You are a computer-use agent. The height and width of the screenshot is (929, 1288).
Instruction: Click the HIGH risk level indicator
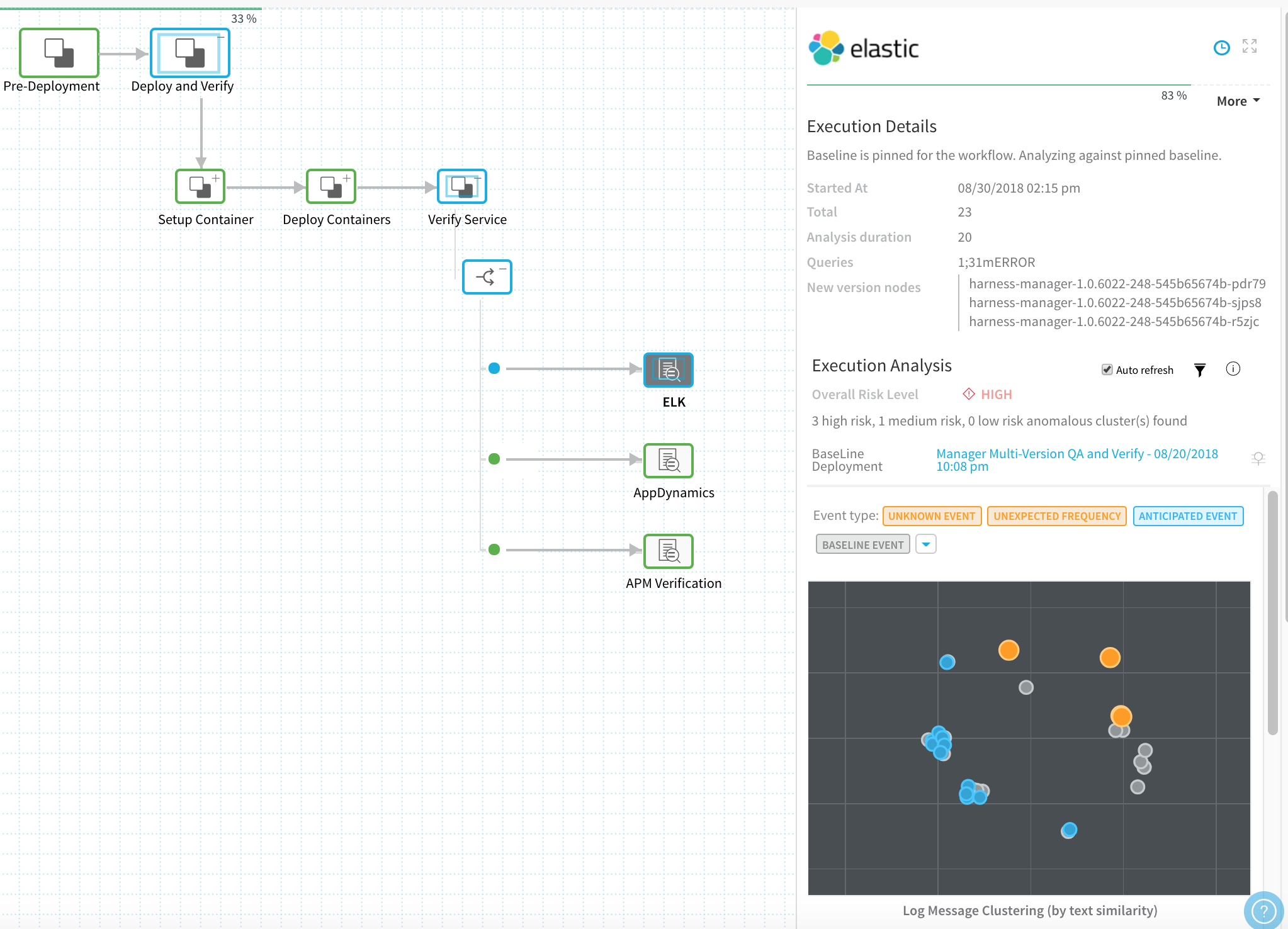pyautogui.click(x=988, y=395)
